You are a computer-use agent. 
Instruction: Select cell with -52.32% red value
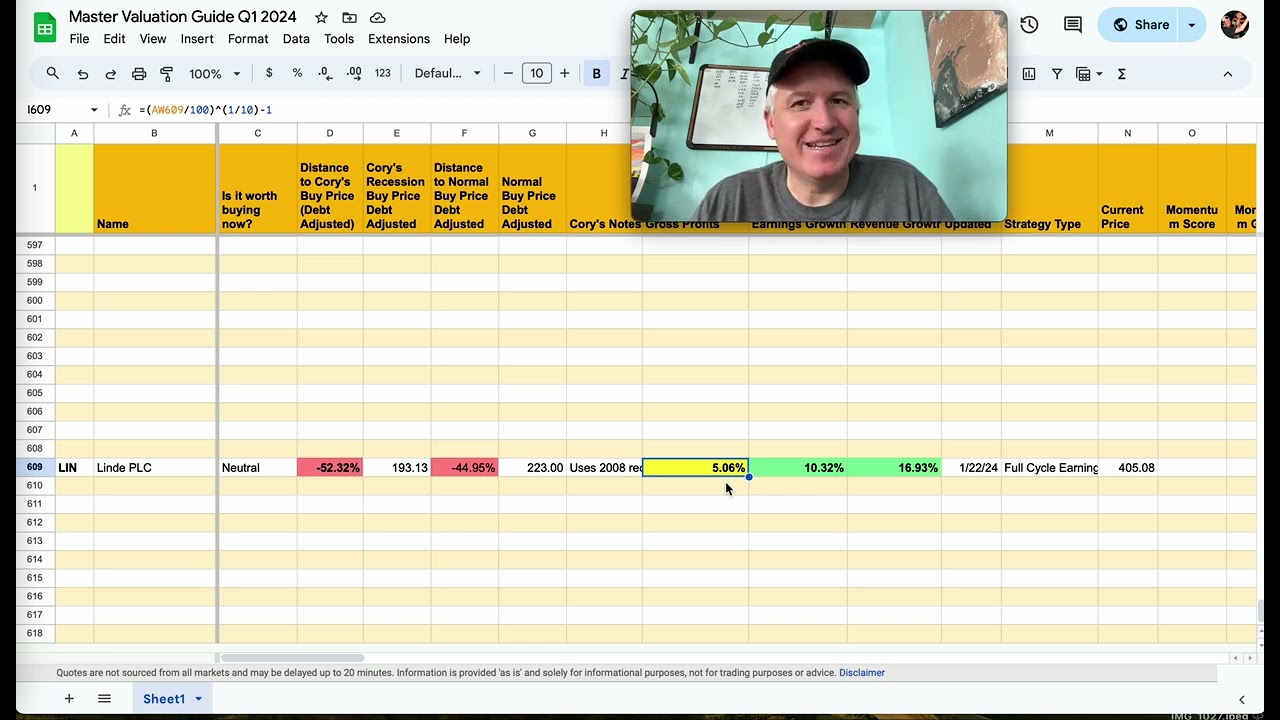click(x=330, y=468)
